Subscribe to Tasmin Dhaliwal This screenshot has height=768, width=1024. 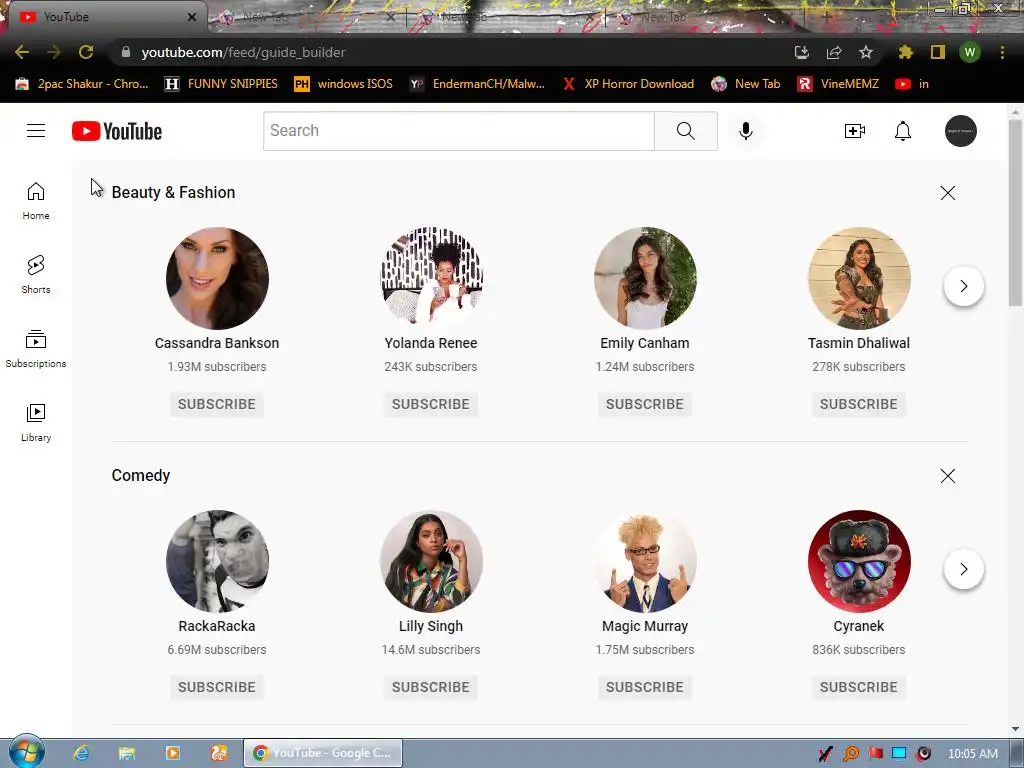click(x=859, y=404)
